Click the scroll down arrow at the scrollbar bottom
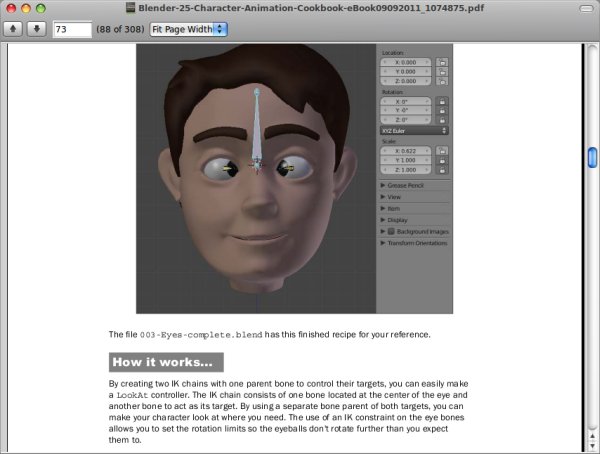600x454 pixels. pos(592,446)
